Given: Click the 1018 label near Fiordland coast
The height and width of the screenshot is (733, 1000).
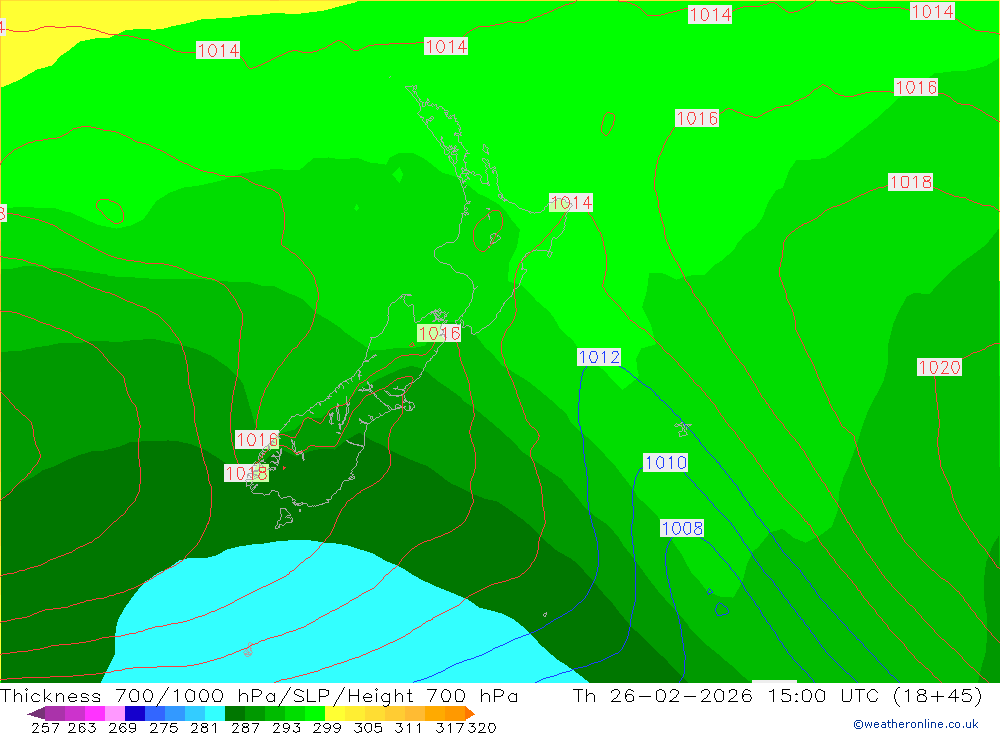Looking at the screenshot, I should (x=246, y=473).
